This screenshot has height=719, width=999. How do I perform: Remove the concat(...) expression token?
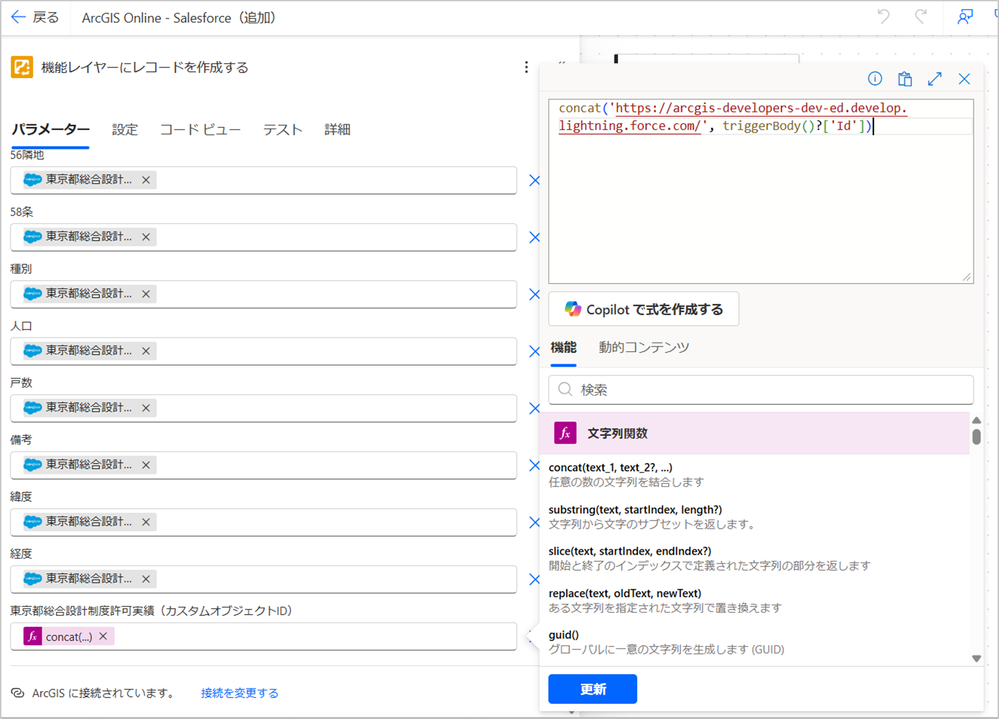tap(103, 636)
